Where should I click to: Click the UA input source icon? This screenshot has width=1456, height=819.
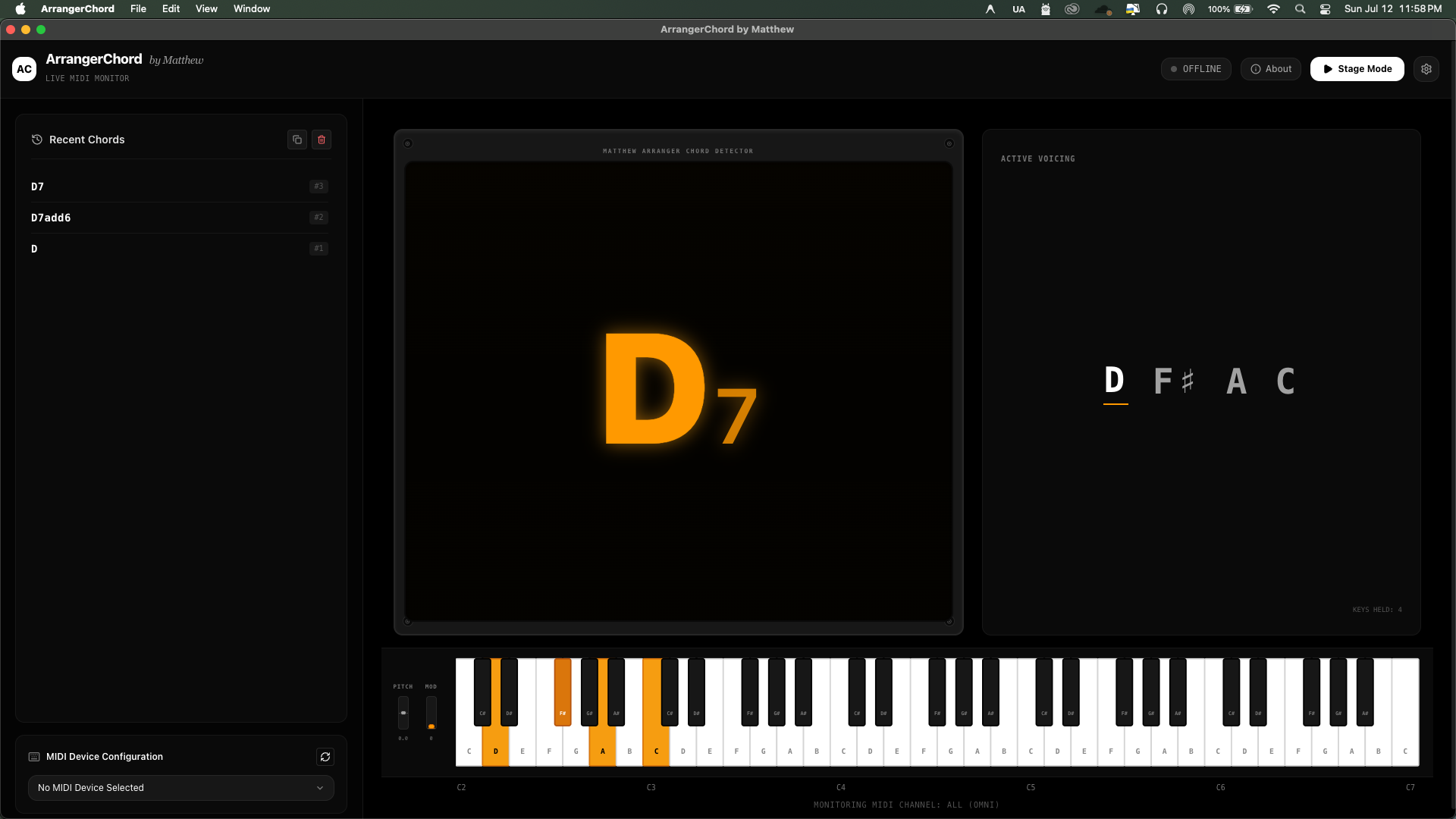[x=1018, y=9]
